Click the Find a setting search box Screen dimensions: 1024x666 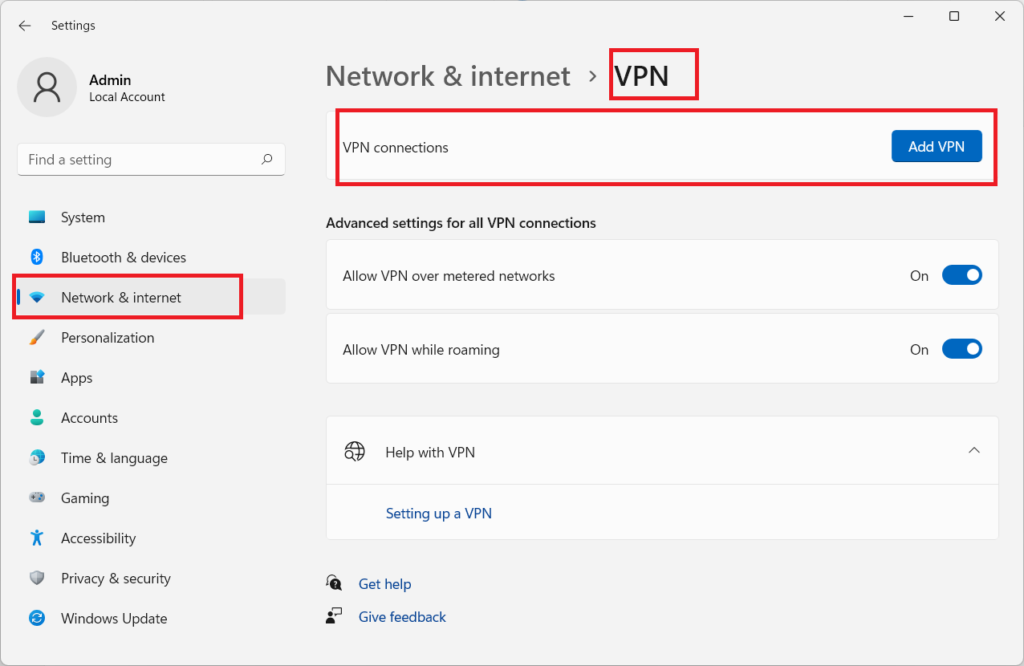click(151, 159)
